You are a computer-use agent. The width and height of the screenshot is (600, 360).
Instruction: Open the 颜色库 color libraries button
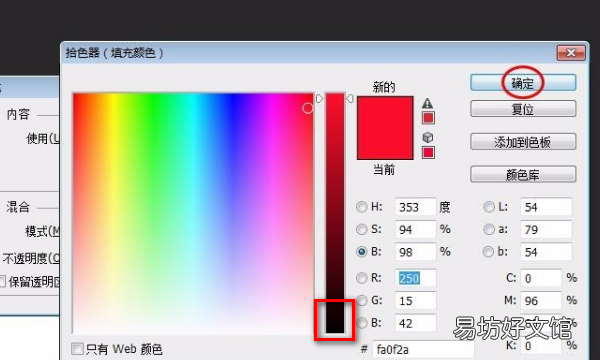click(x=523, y=174)
